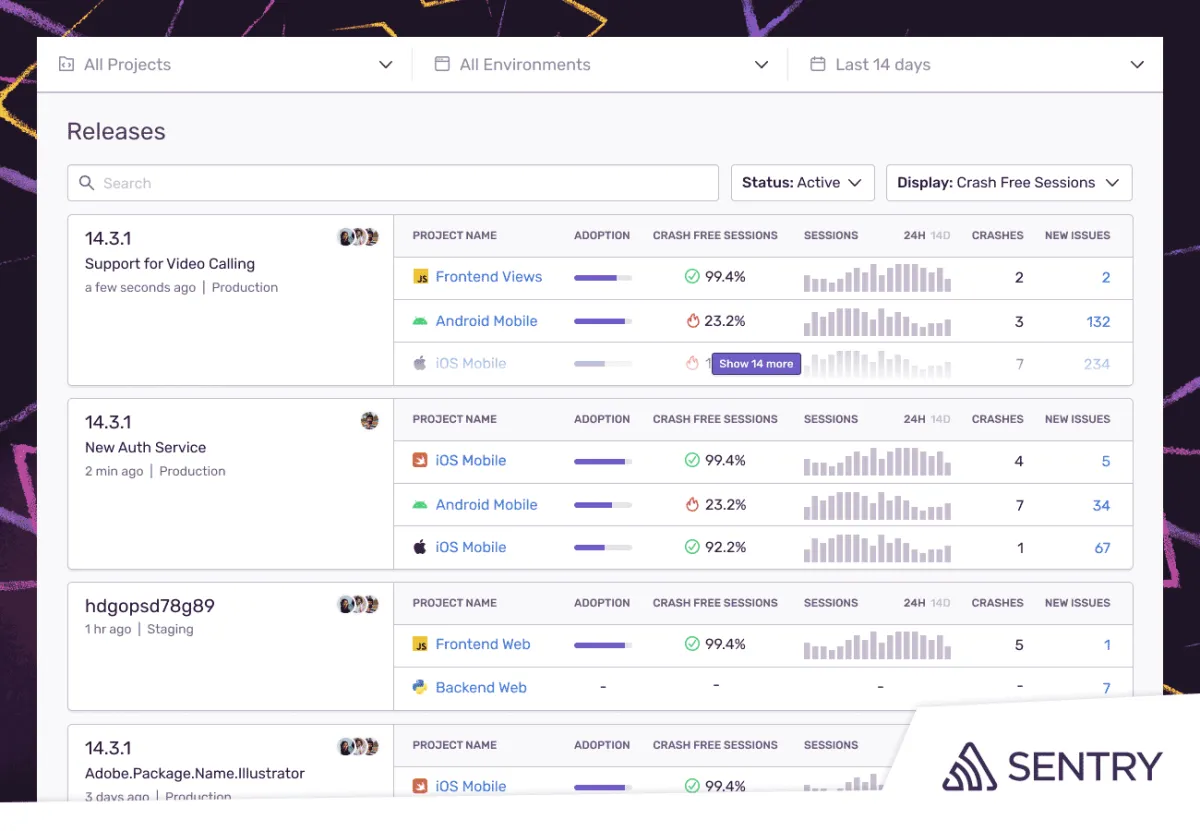The image size is (1200, 831).
Task: Open the hdgopsd78g89 release
Action: click(x=150, y=606)
